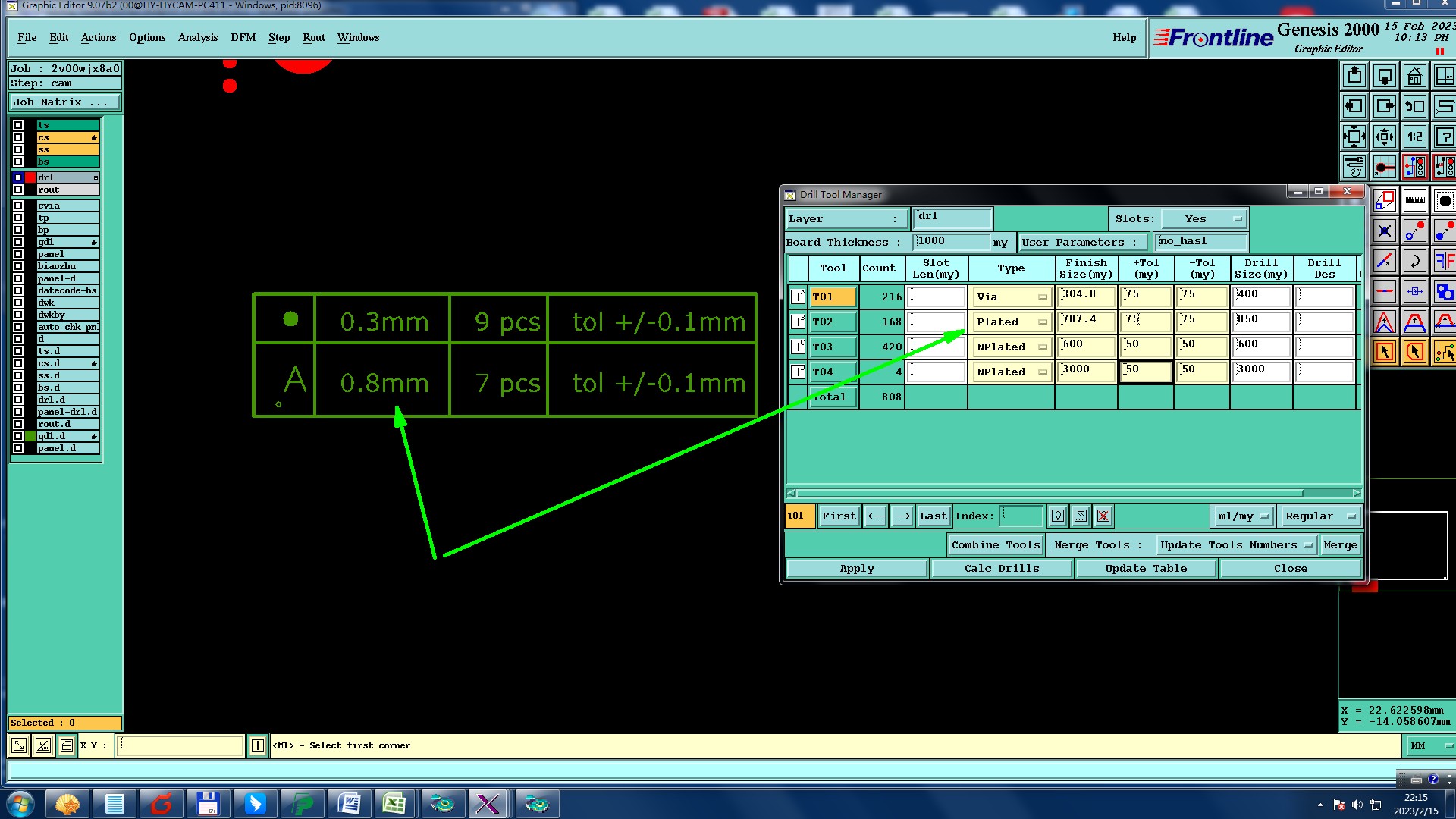Open the Slots Yes dropdown
Image resolution: width=1456 pixels, height=819 pixels.
pyautogui.click(x=1204, y=218)
